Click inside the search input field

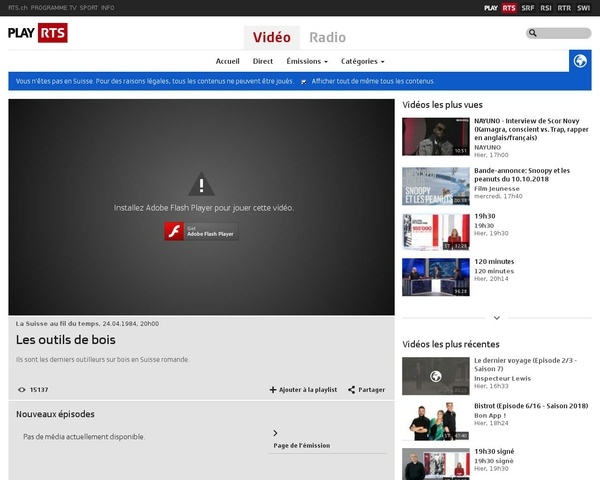(x=564, y=33)
